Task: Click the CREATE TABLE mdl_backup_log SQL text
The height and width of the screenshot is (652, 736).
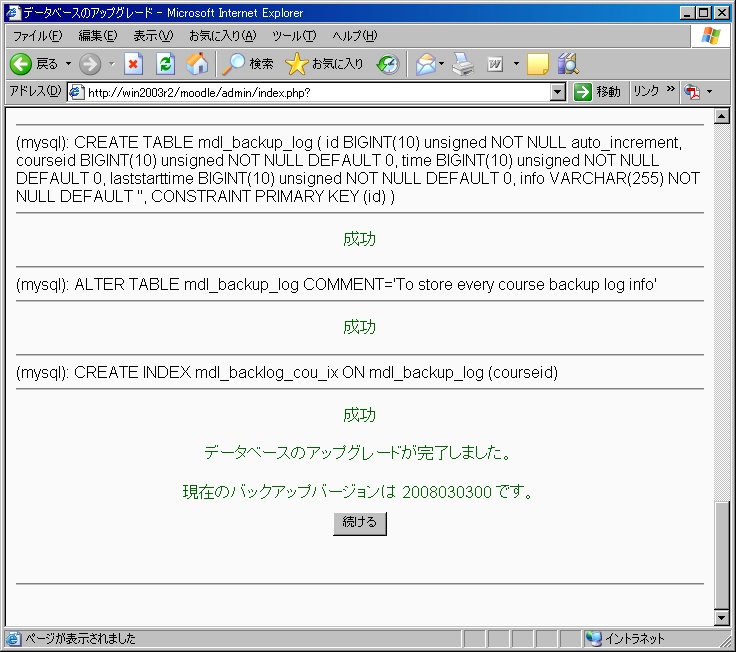Action: pos(358,169)
